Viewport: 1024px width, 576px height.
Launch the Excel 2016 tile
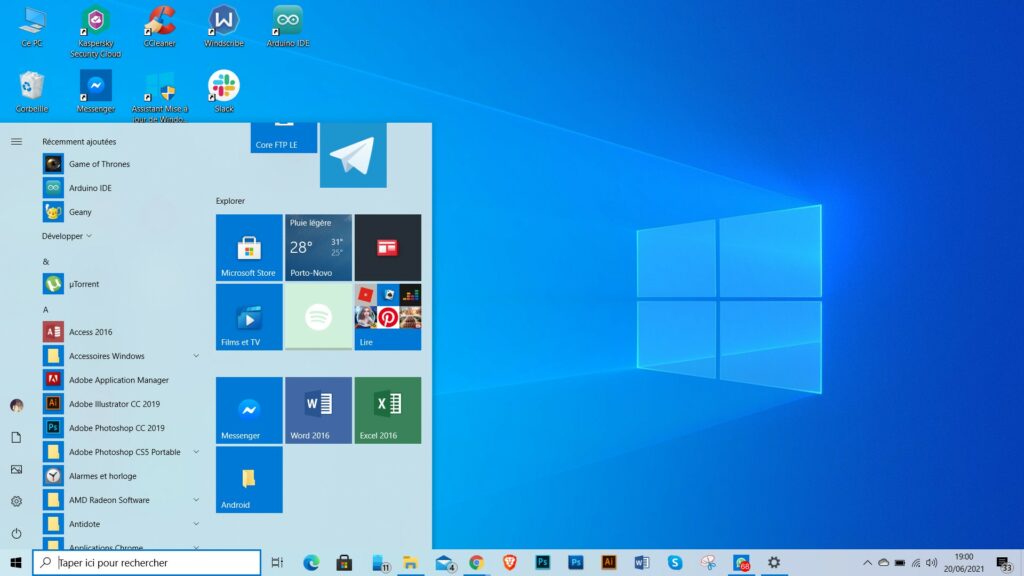(x=388, y=410)
